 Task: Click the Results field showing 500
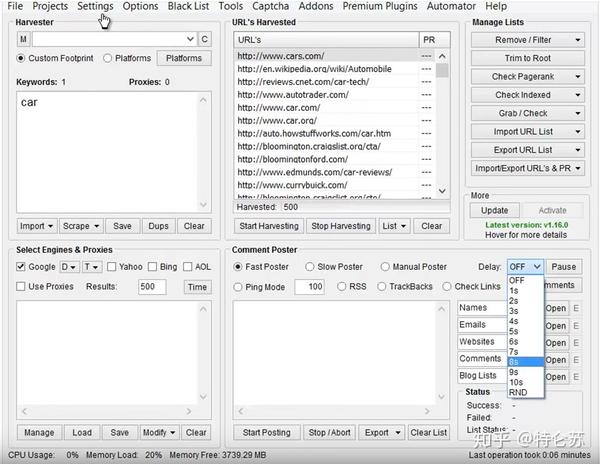152,287
